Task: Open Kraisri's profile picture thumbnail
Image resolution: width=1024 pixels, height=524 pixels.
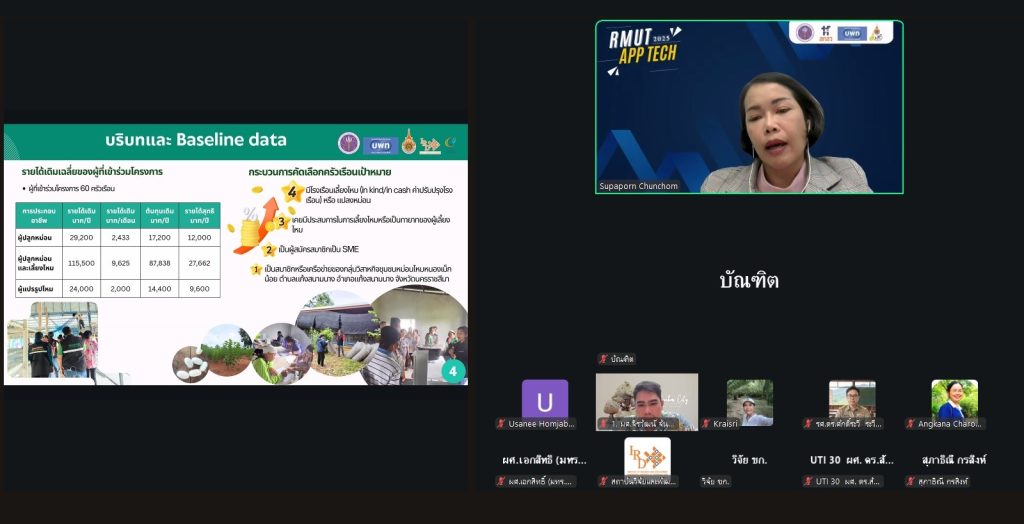Action: pyautogui.click(x=749, y=401)
